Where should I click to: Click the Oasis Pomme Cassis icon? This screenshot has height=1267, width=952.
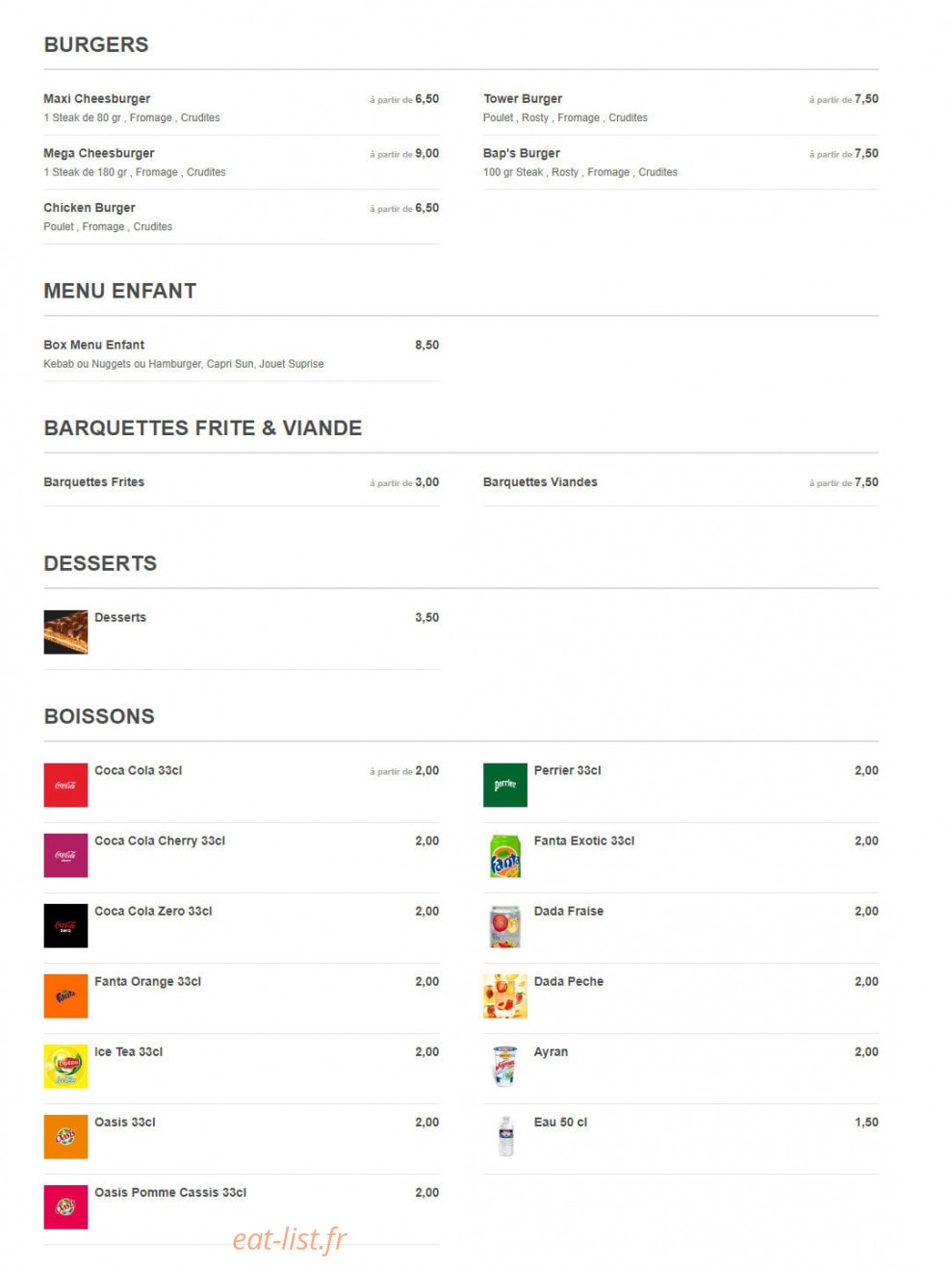point(65,1206)
